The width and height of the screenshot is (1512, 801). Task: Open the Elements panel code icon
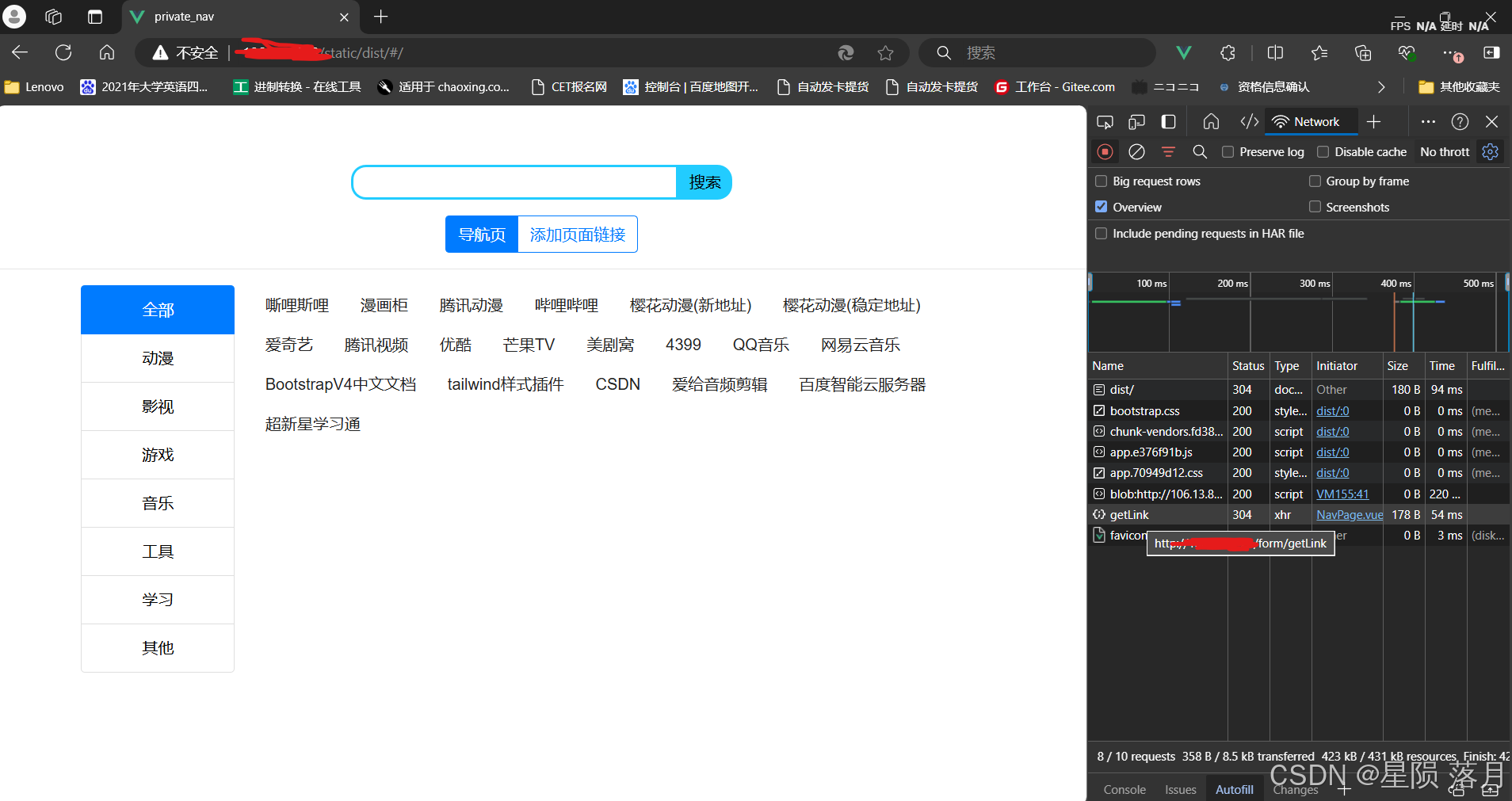tap(1249, 122)
